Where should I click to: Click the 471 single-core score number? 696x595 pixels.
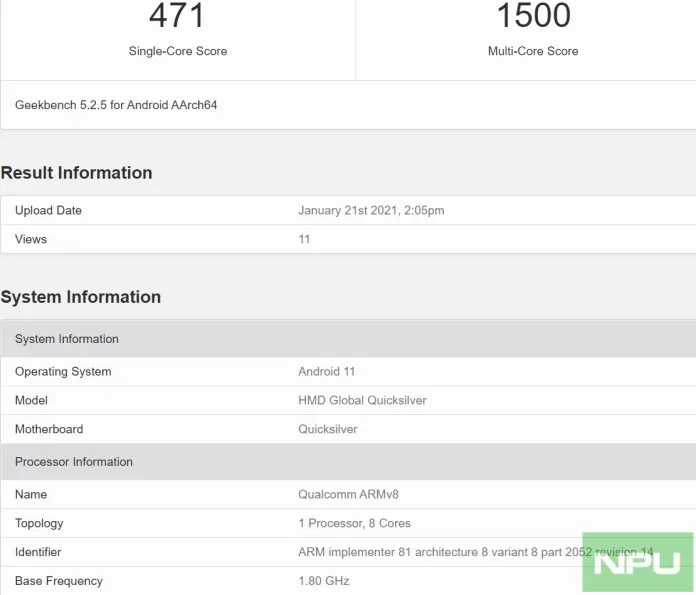tap(178, 15)
